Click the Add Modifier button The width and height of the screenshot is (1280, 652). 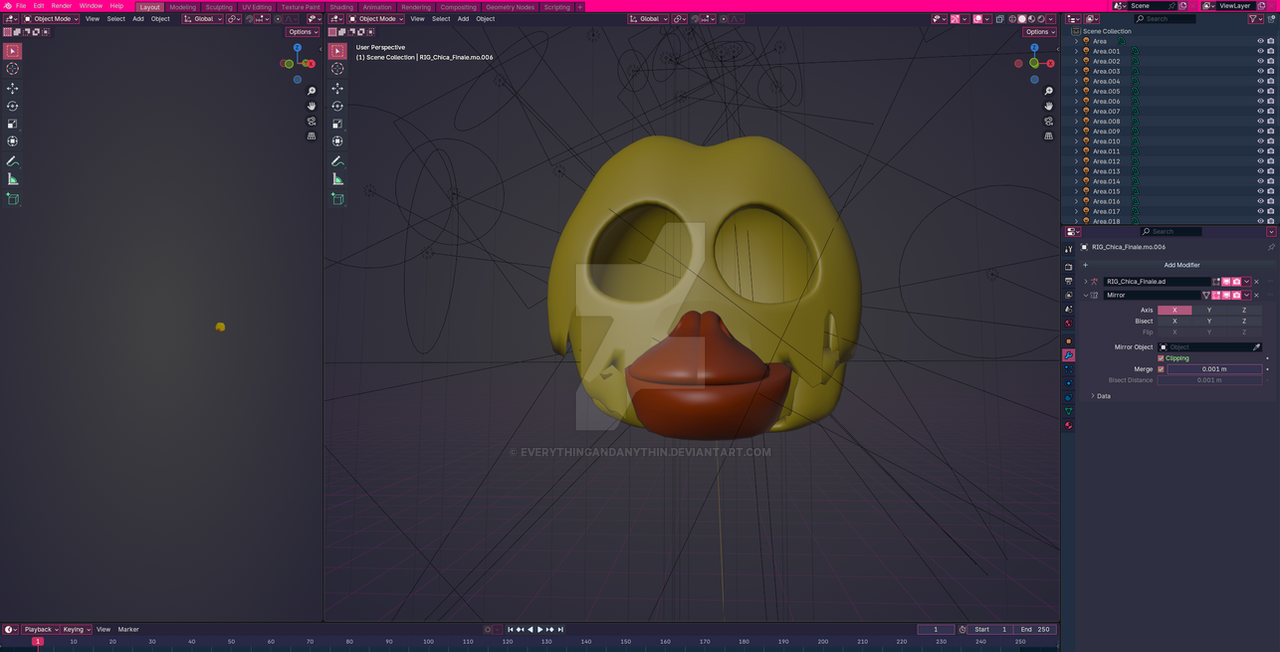[1181, 265]
